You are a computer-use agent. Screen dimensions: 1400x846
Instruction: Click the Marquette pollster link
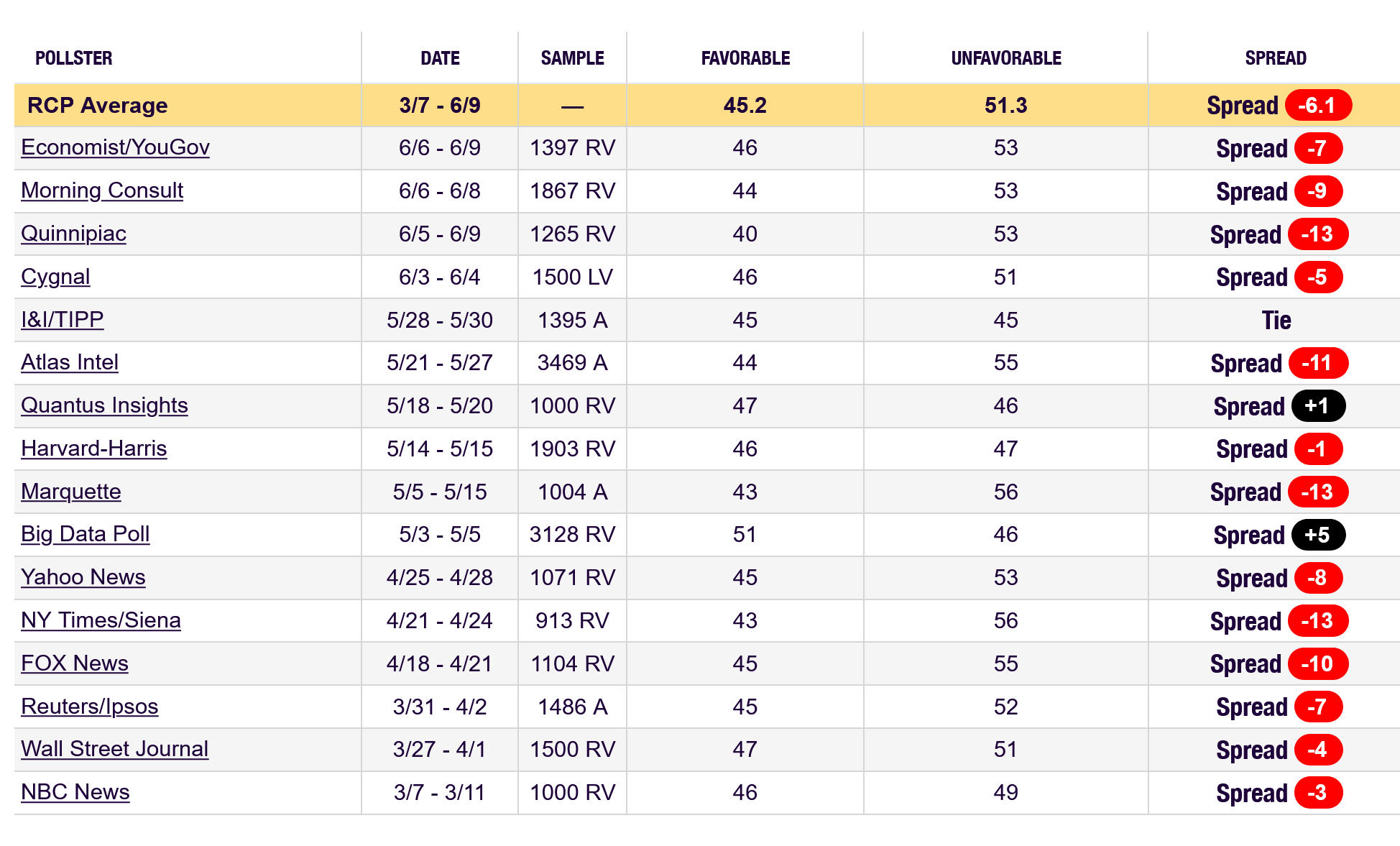pyautogui.click(x=70, y=492)
